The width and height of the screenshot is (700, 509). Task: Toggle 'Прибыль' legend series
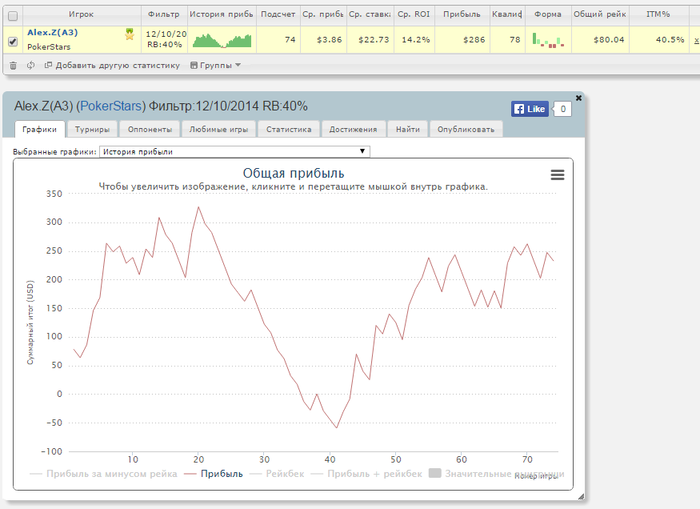214,474
